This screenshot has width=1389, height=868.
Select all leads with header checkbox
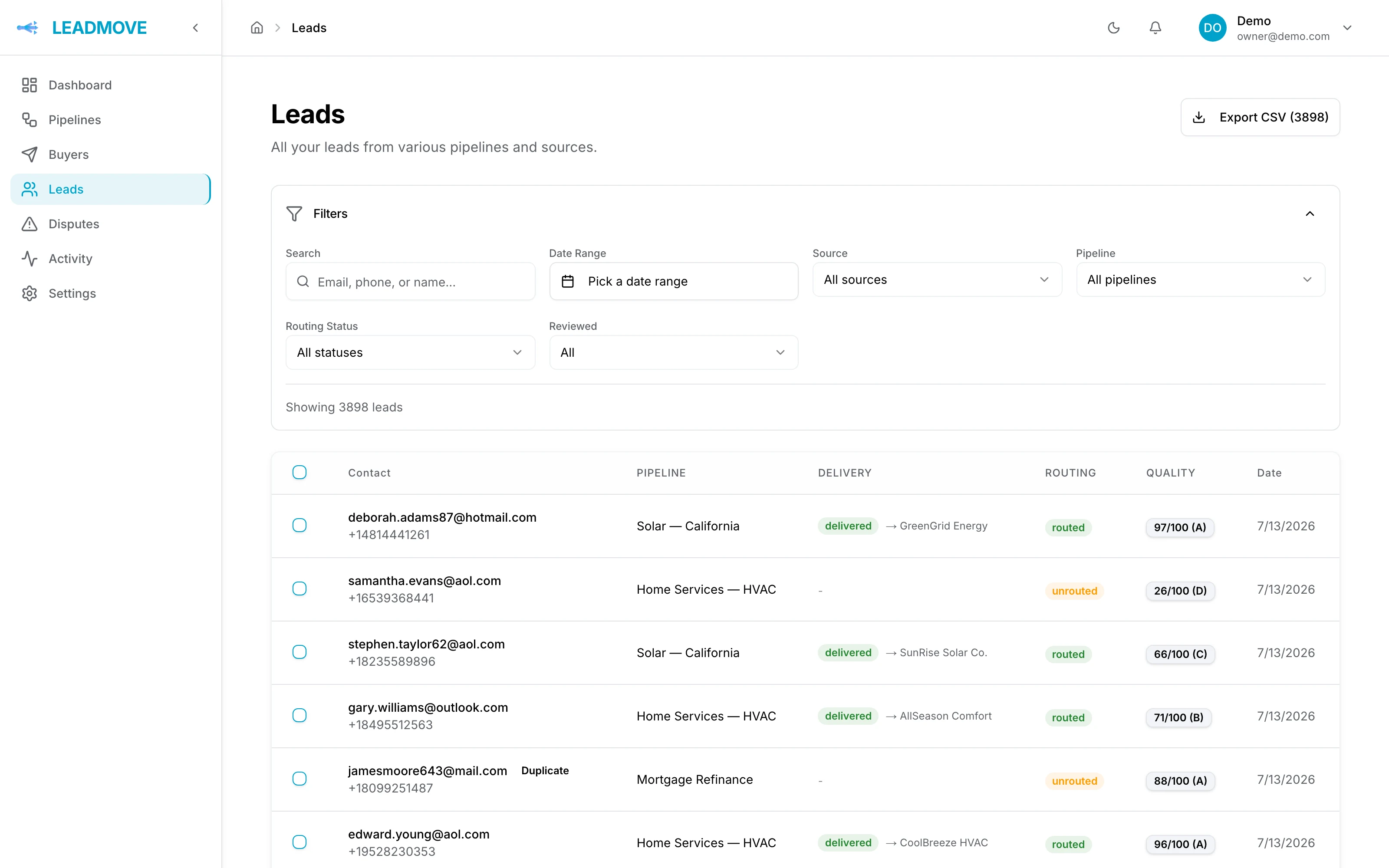point(300,473)
